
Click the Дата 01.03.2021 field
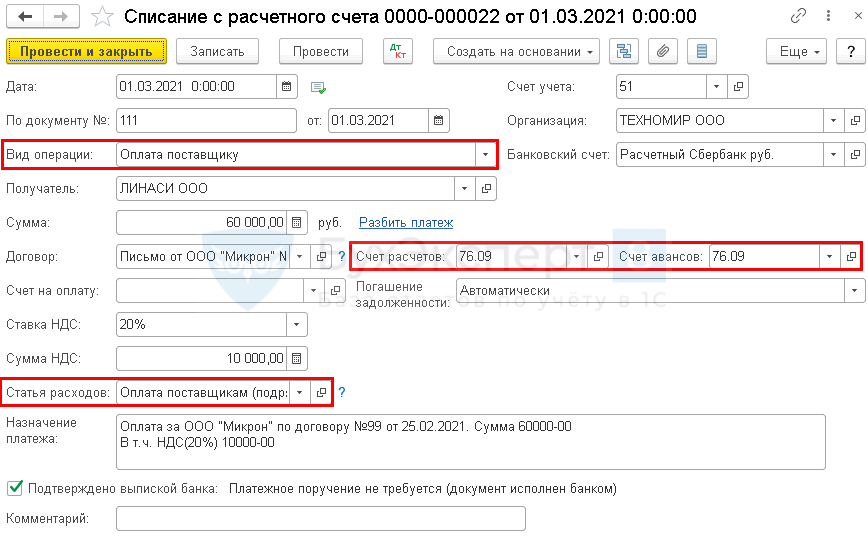pos(197,86)
